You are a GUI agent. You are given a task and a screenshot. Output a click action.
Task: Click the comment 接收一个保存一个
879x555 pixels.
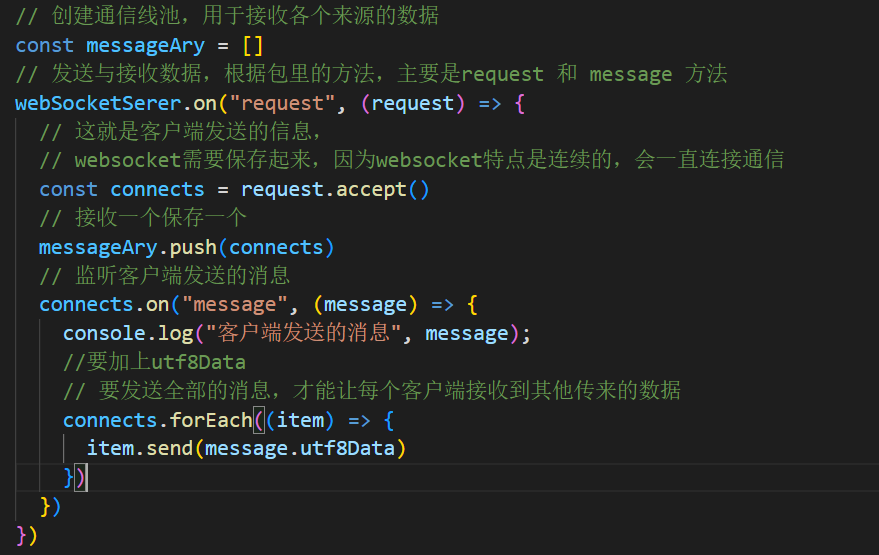[x=142, y=218]
